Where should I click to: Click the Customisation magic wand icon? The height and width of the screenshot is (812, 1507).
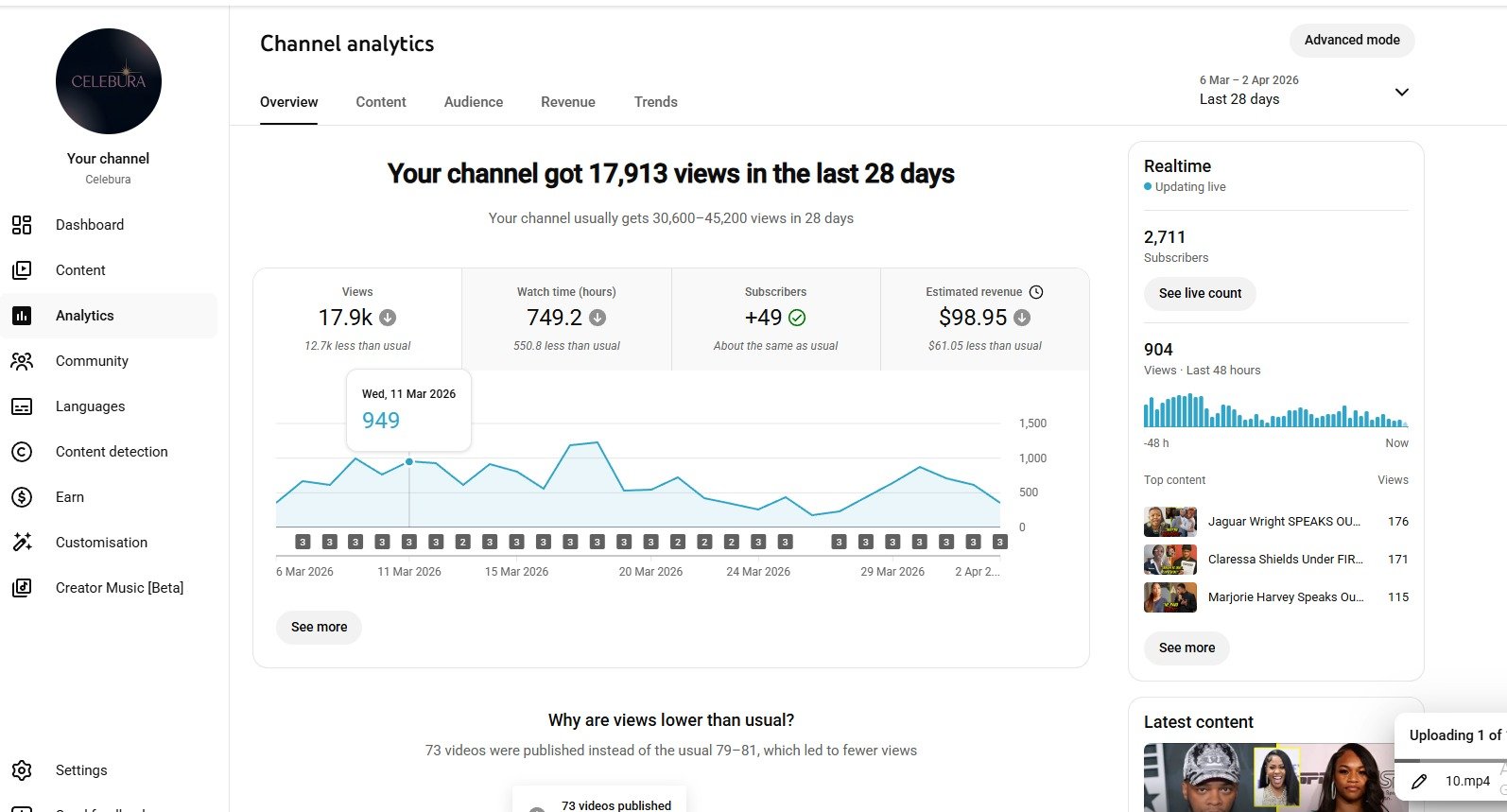click(22, 543)
